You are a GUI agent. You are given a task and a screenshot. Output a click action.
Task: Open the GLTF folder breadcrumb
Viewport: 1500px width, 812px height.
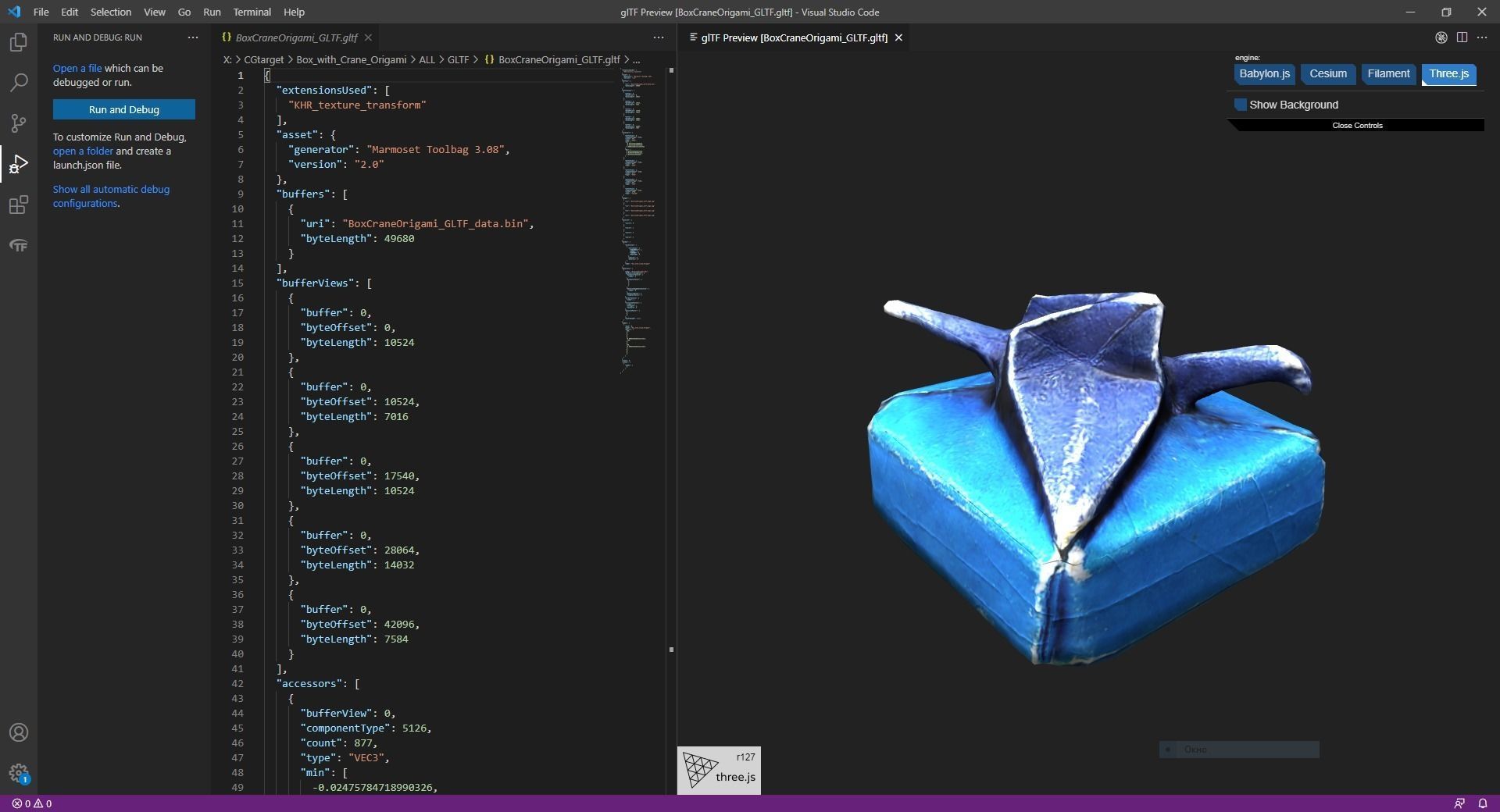point(459,59)
